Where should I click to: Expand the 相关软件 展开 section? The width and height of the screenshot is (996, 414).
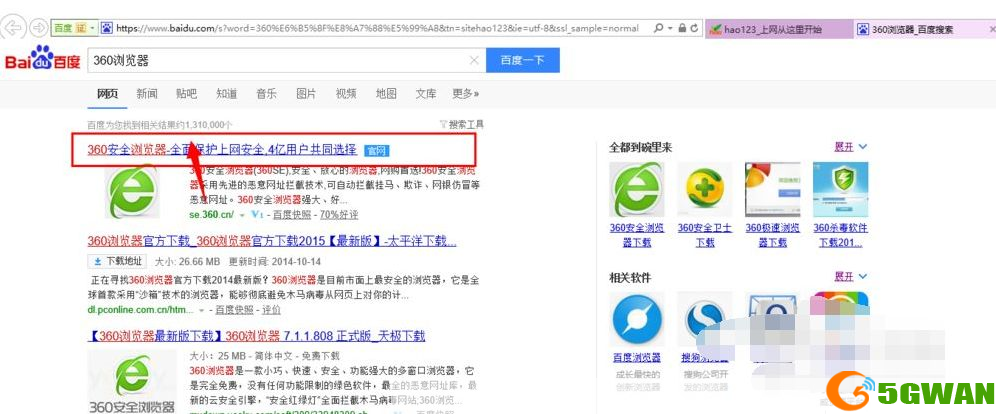[851, 277]
